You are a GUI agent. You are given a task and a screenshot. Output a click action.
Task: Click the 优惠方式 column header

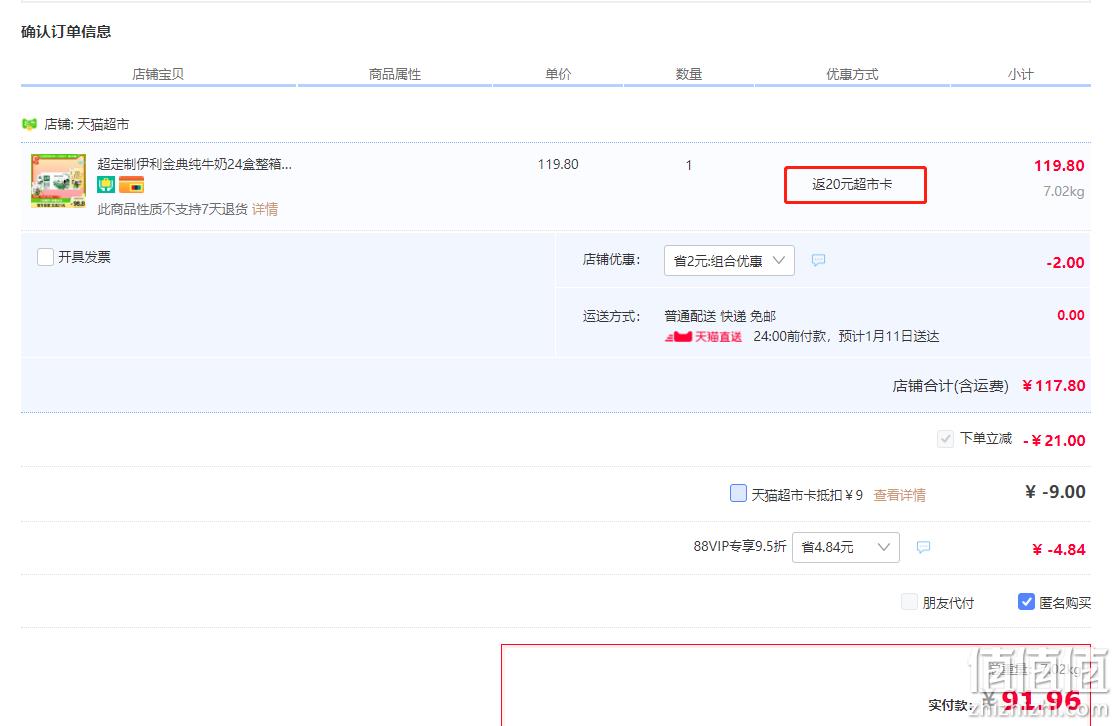coord(852,74)
